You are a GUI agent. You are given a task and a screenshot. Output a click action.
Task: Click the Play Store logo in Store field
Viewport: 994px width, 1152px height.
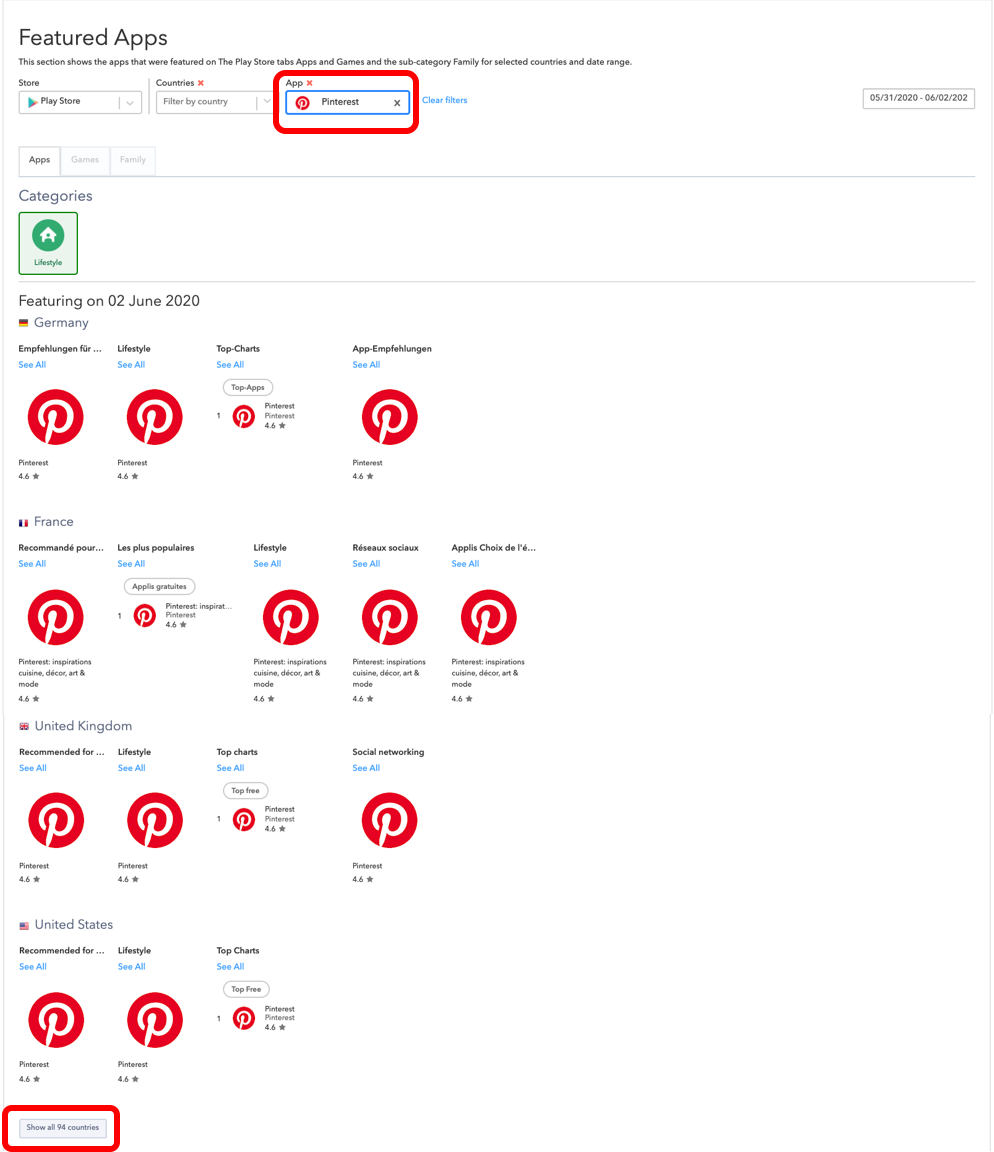tap(32, 102)
